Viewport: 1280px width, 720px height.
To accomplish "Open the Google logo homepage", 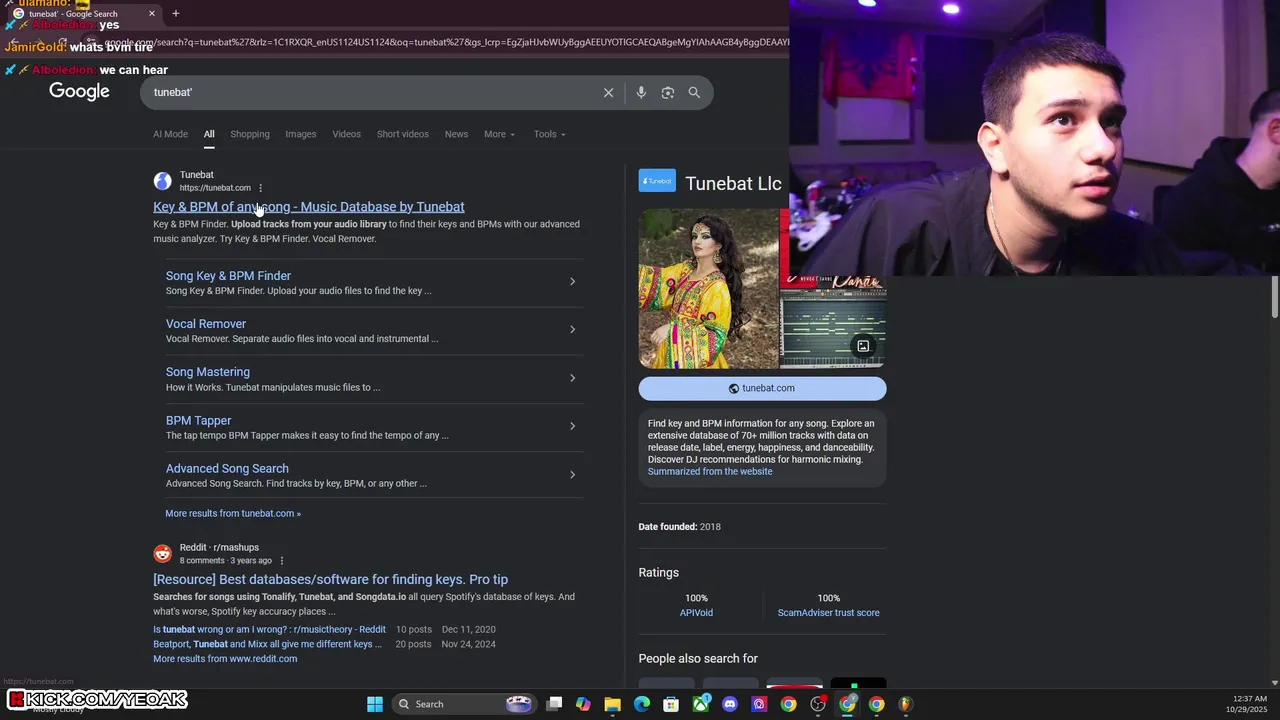I will [79, 92].
